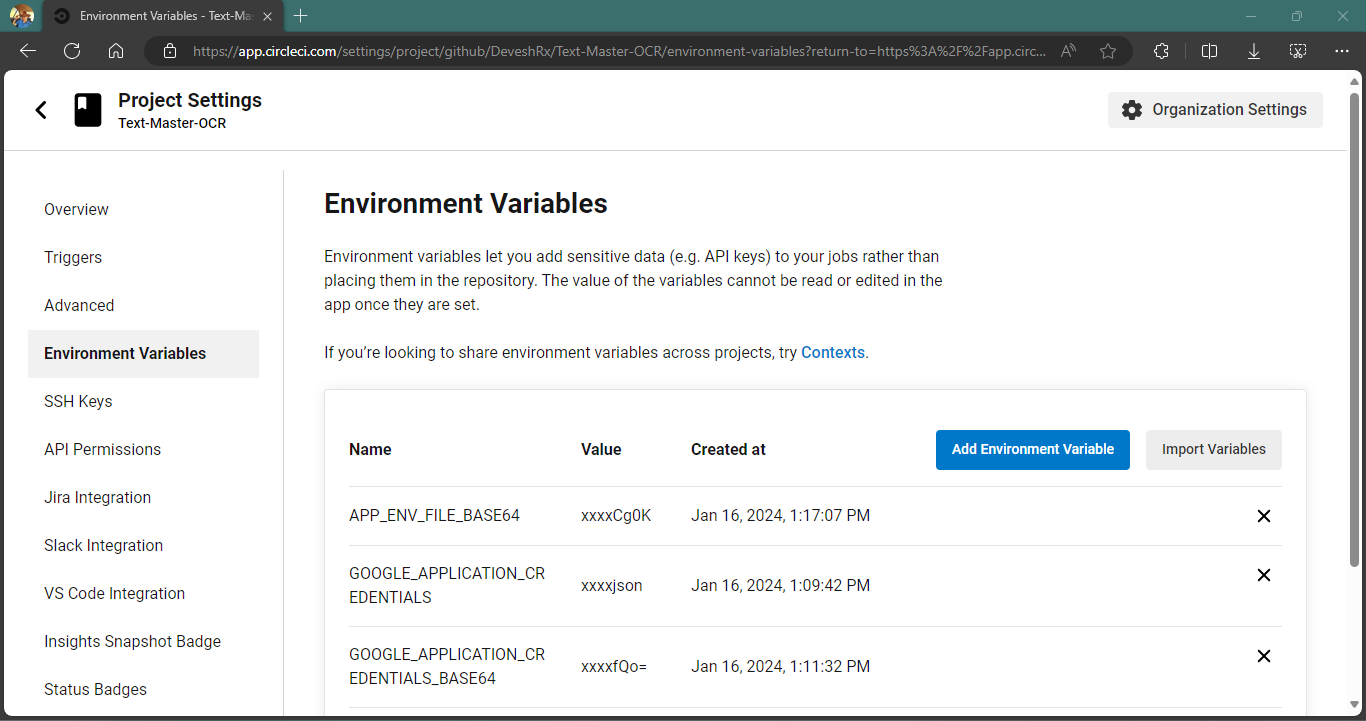Open Advanced in settings sidebar
This screenshot has height=721, width=1366.
(143, 306)
